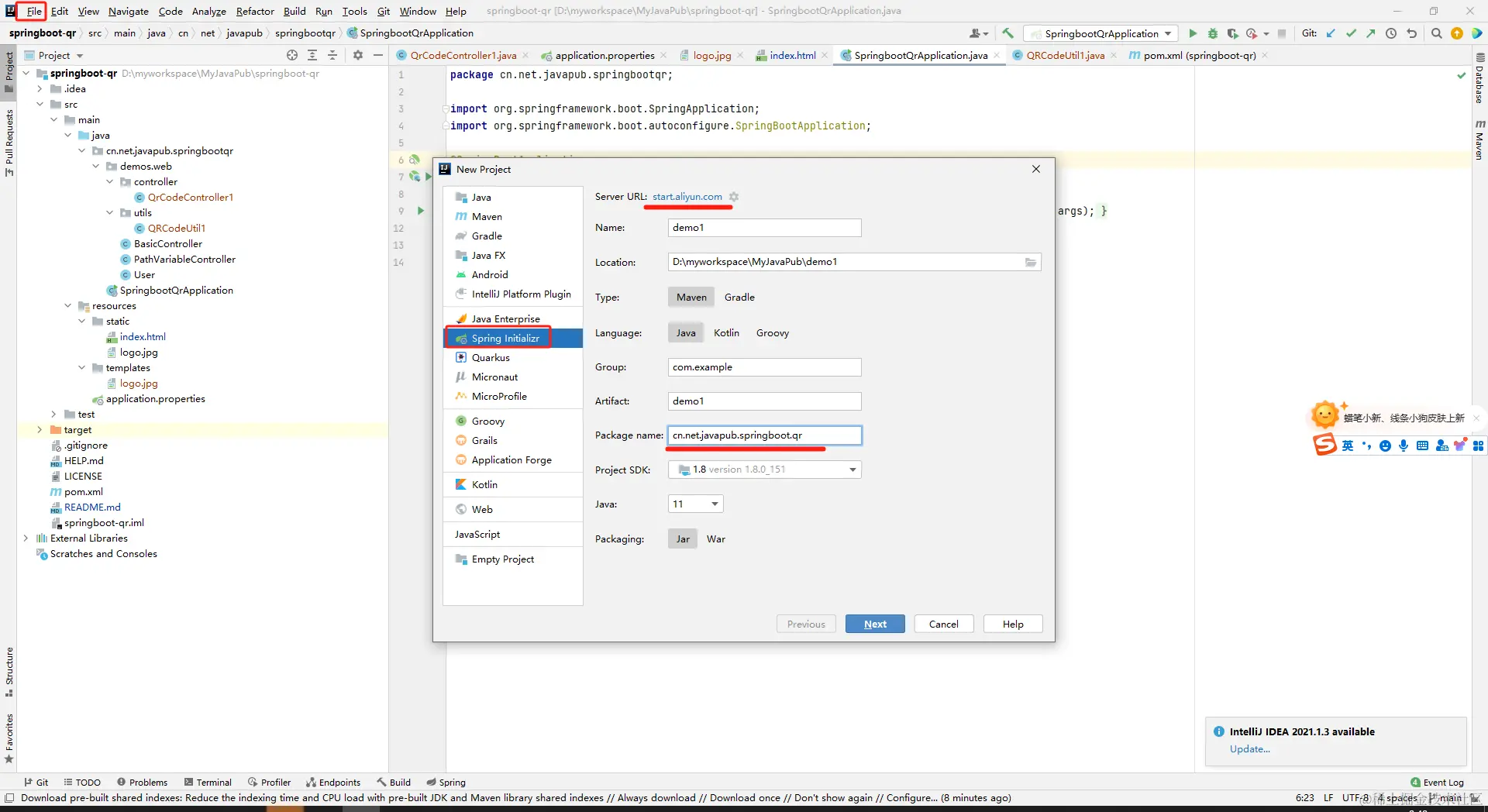The width and height of the screenshot is (1488, 812).
Task: Open Server URL settings gear
Action: (x=734, y=197)
